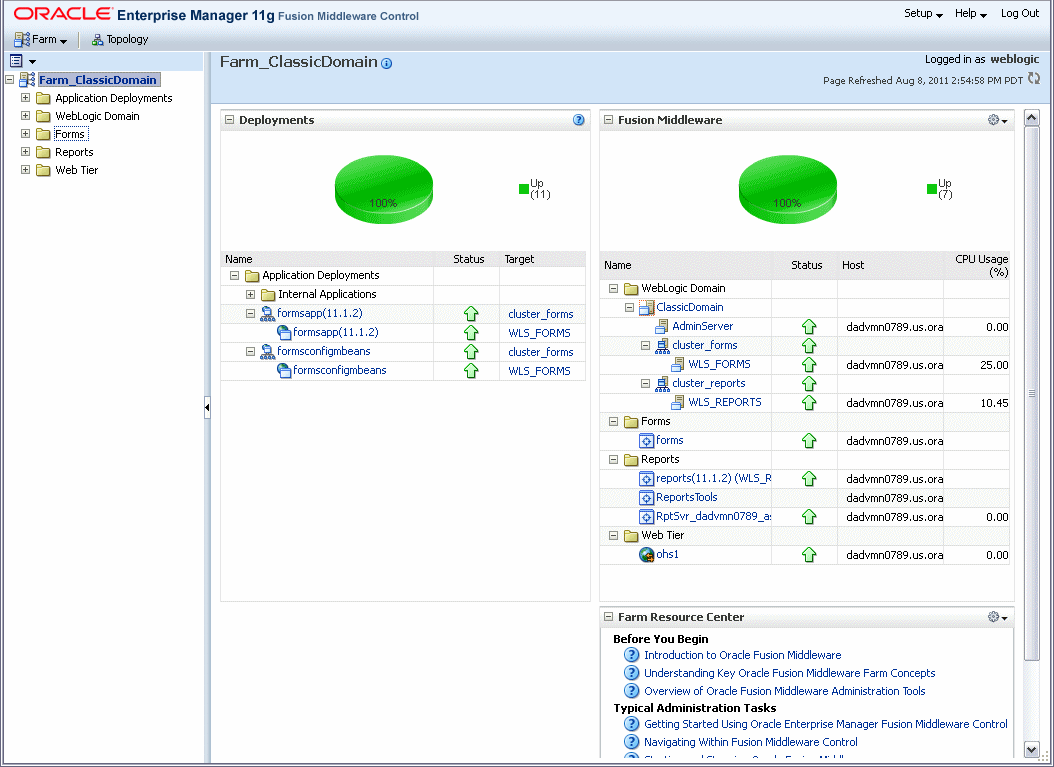The height and width of the screenshot is (767, 1054).
Task: Open Understanding Key Oracle Fusion Middleware Farm Concepts
Action: [789, 673]
